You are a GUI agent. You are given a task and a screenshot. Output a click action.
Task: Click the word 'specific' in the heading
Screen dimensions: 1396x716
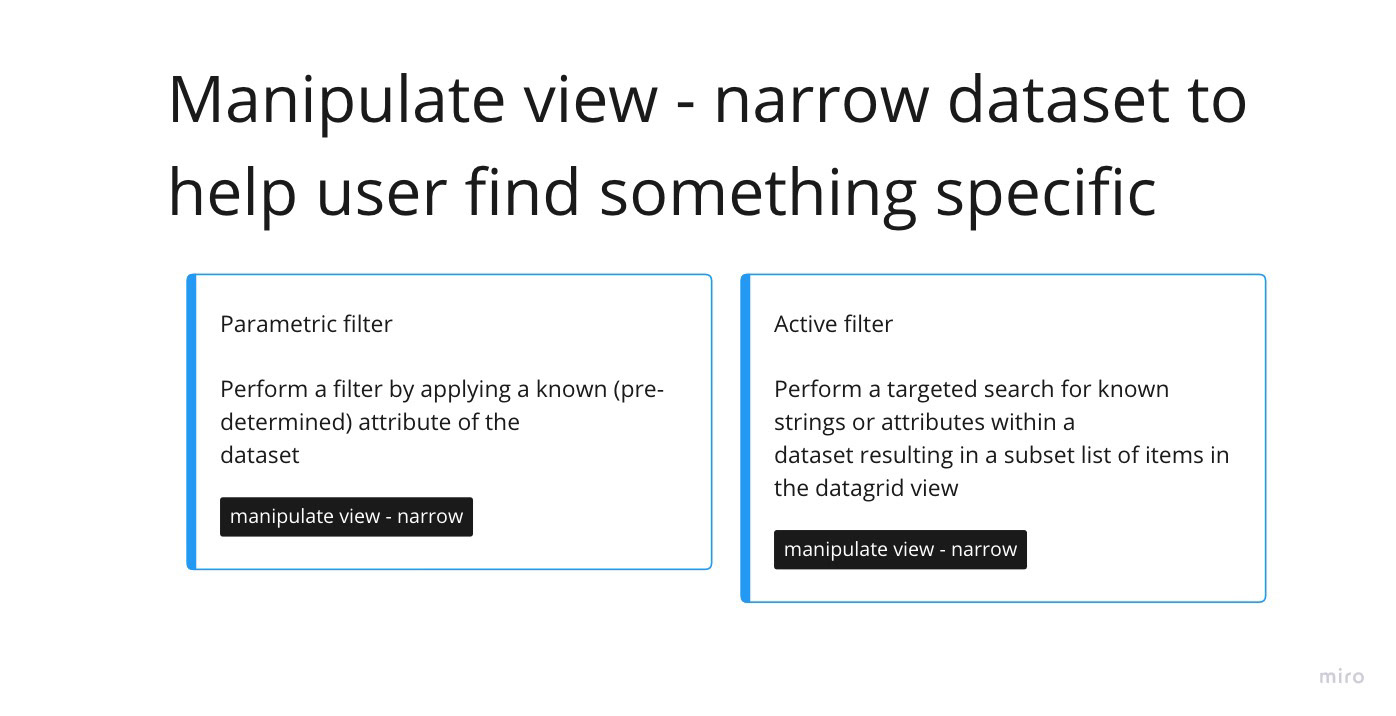click(1045, 192)
